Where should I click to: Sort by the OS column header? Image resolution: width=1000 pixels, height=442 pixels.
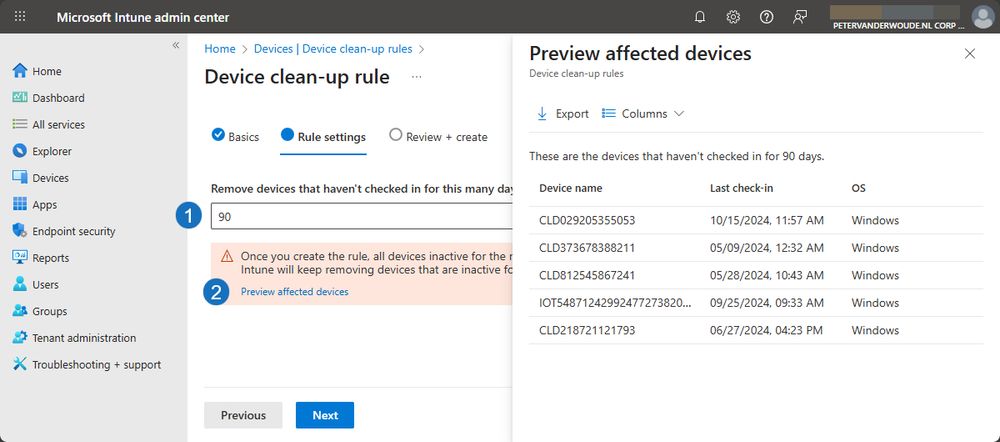[858, 188]
